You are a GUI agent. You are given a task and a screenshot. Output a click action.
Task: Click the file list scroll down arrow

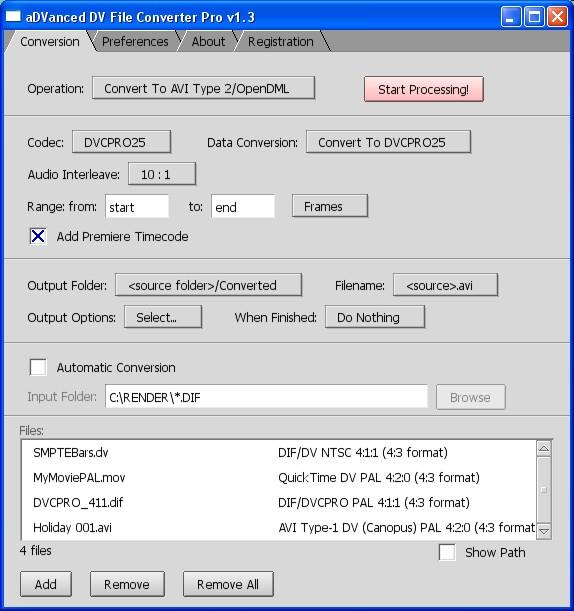coord(544,531)
